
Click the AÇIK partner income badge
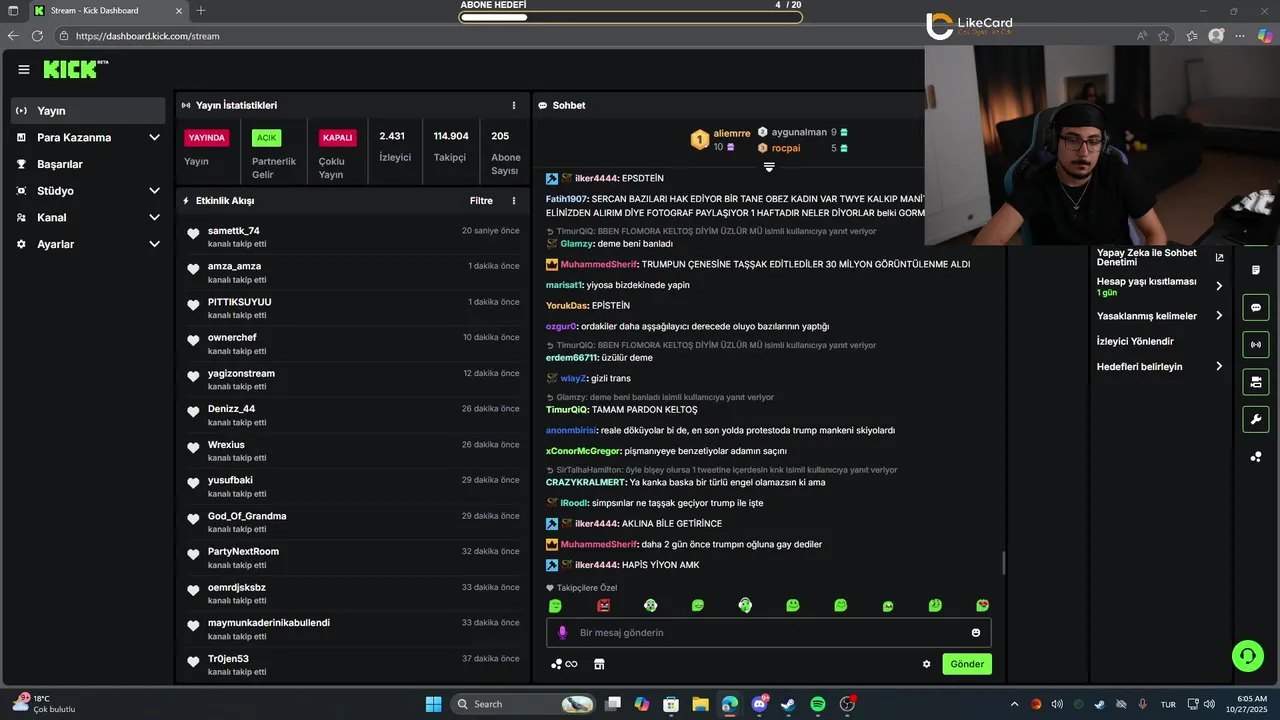[266, 138]
